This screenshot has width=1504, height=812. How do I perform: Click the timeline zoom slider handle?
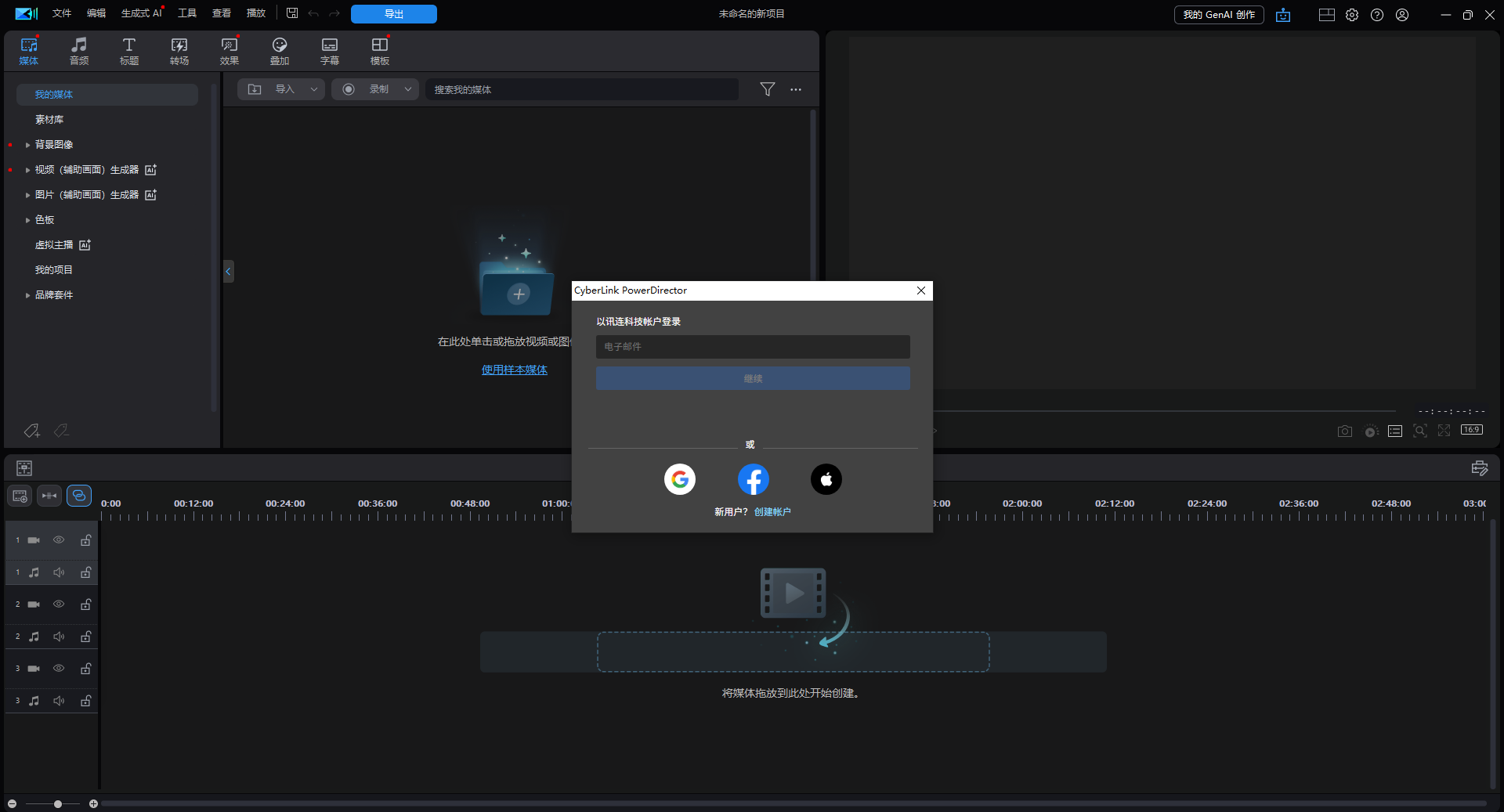pos(58,804)
